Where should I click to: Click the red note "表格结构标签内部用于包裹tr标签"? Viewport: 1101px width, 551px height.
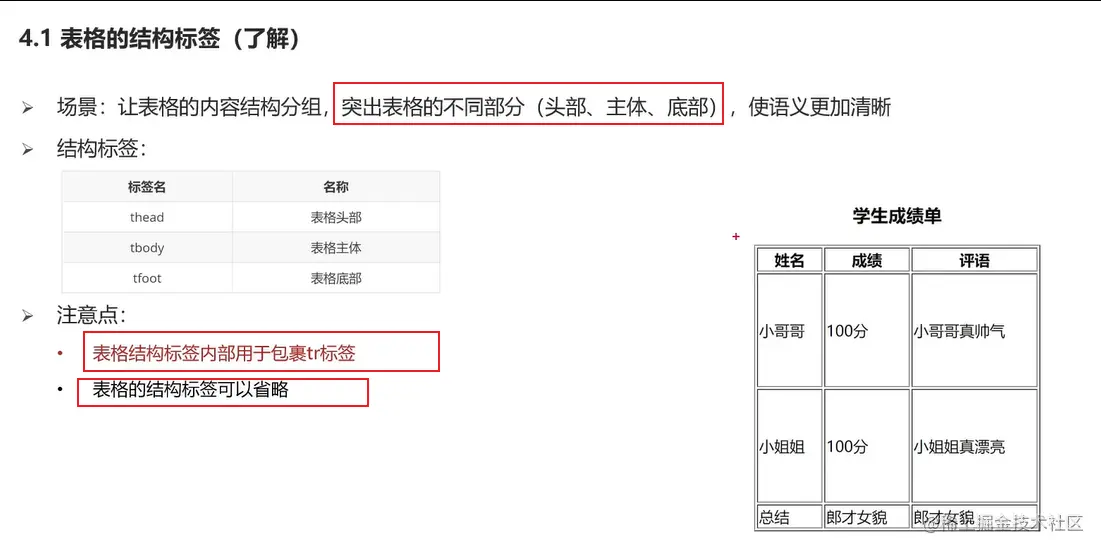point(224,353)
